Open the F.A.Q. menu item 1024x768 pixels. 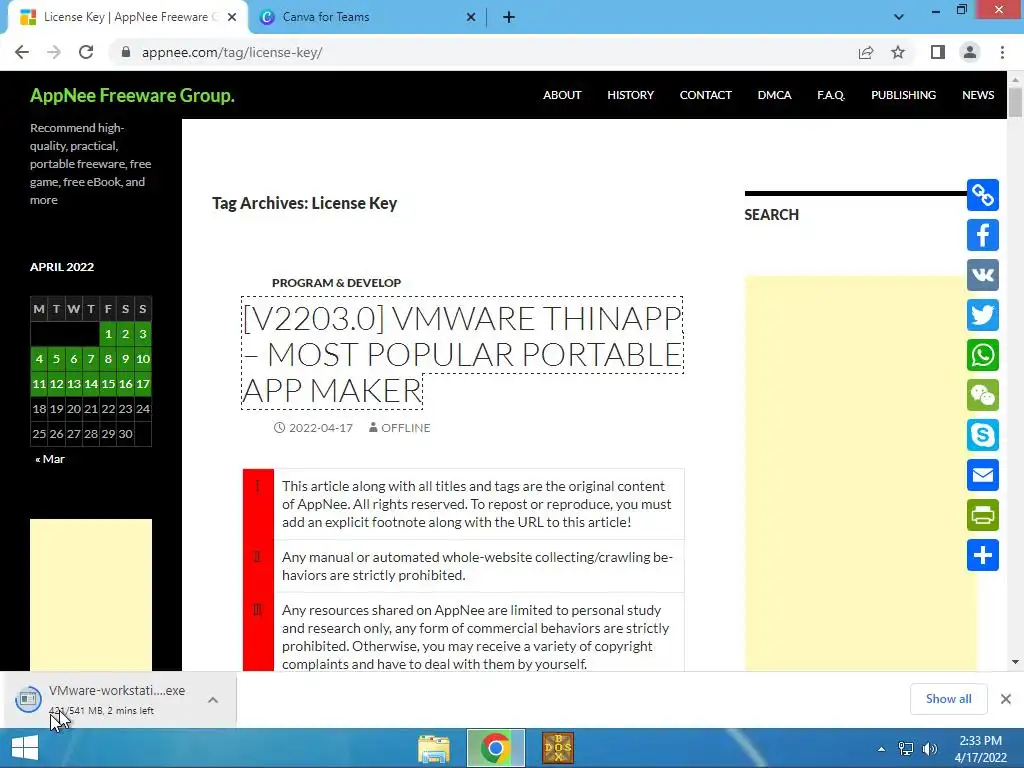click(831, 95)
